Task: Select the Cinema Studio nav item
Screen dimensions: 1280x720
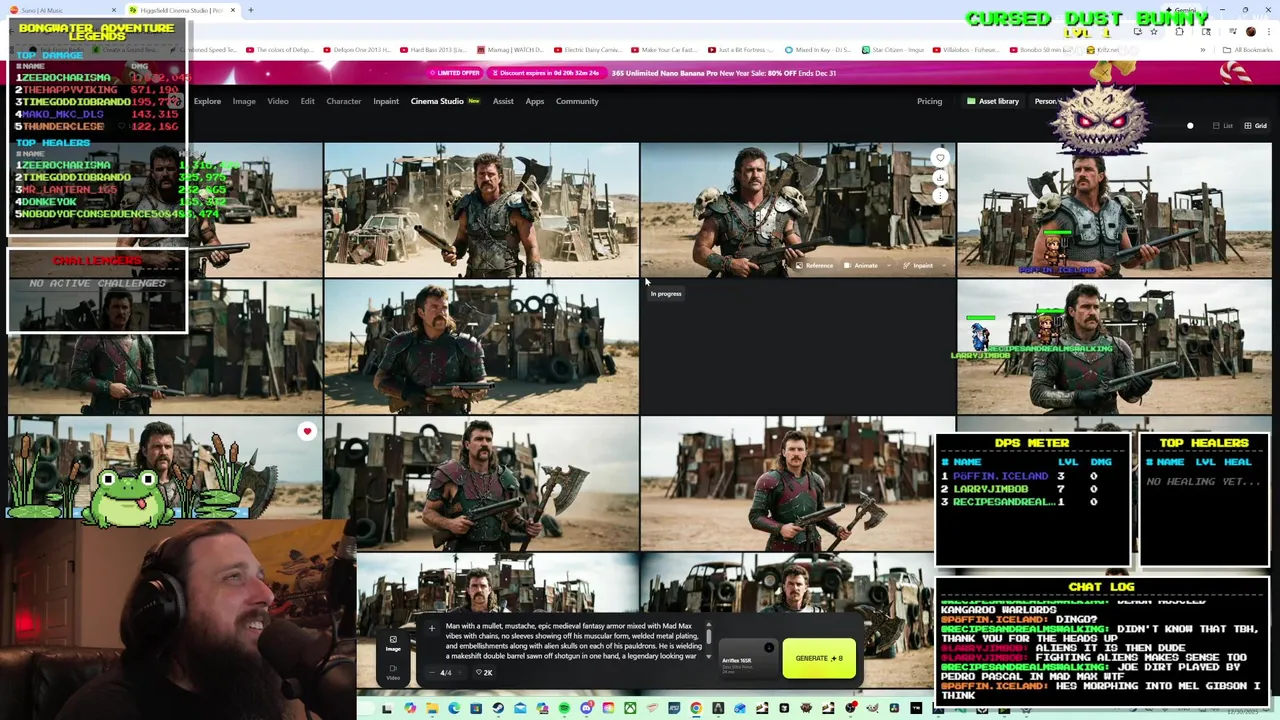Action: [x=445, y=101]
